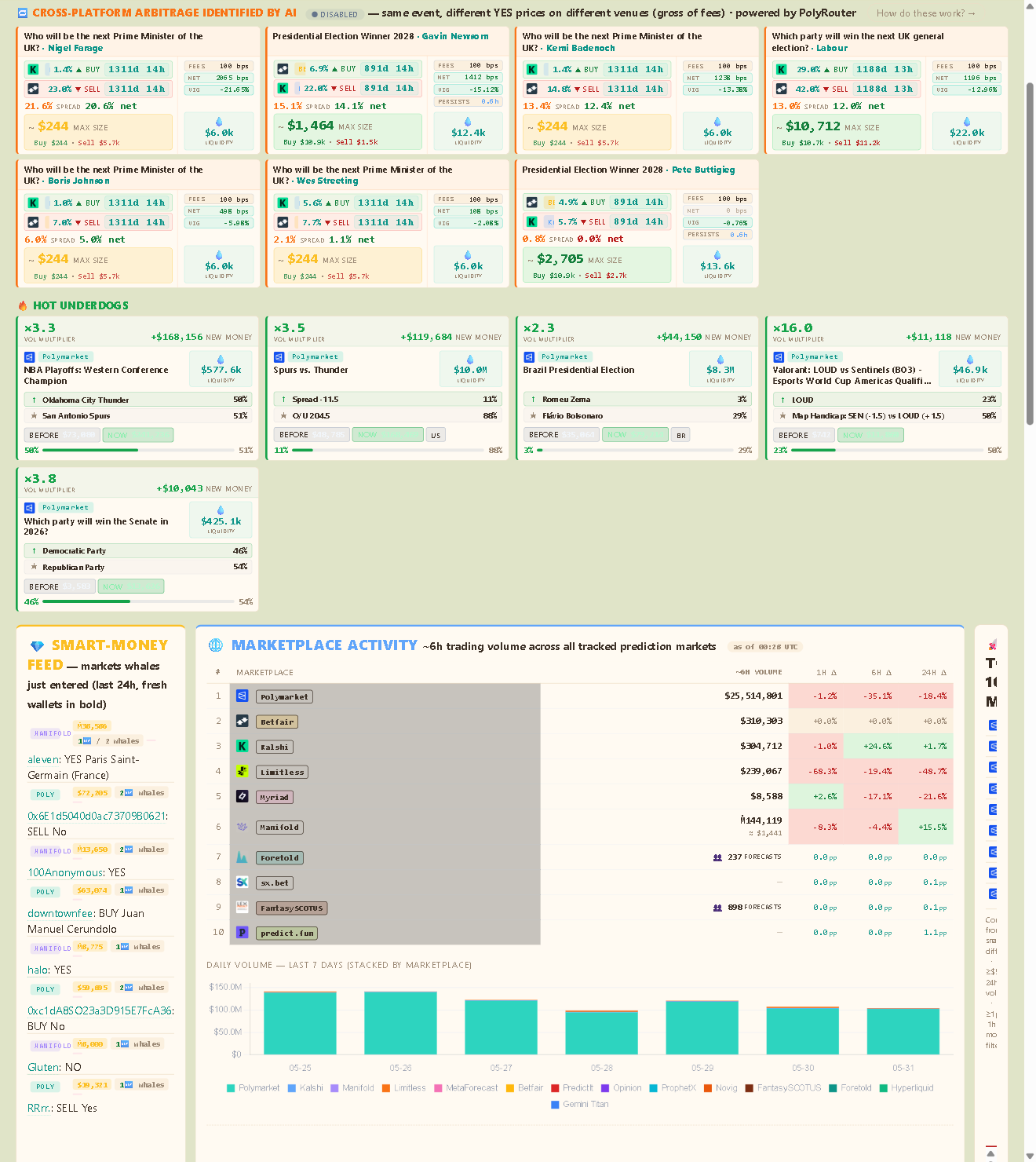The width and height of the screenshot is (1036, 1162).
Task: Click the Foretold logo in marketplace row 7
Action: [x=242, y=857]
